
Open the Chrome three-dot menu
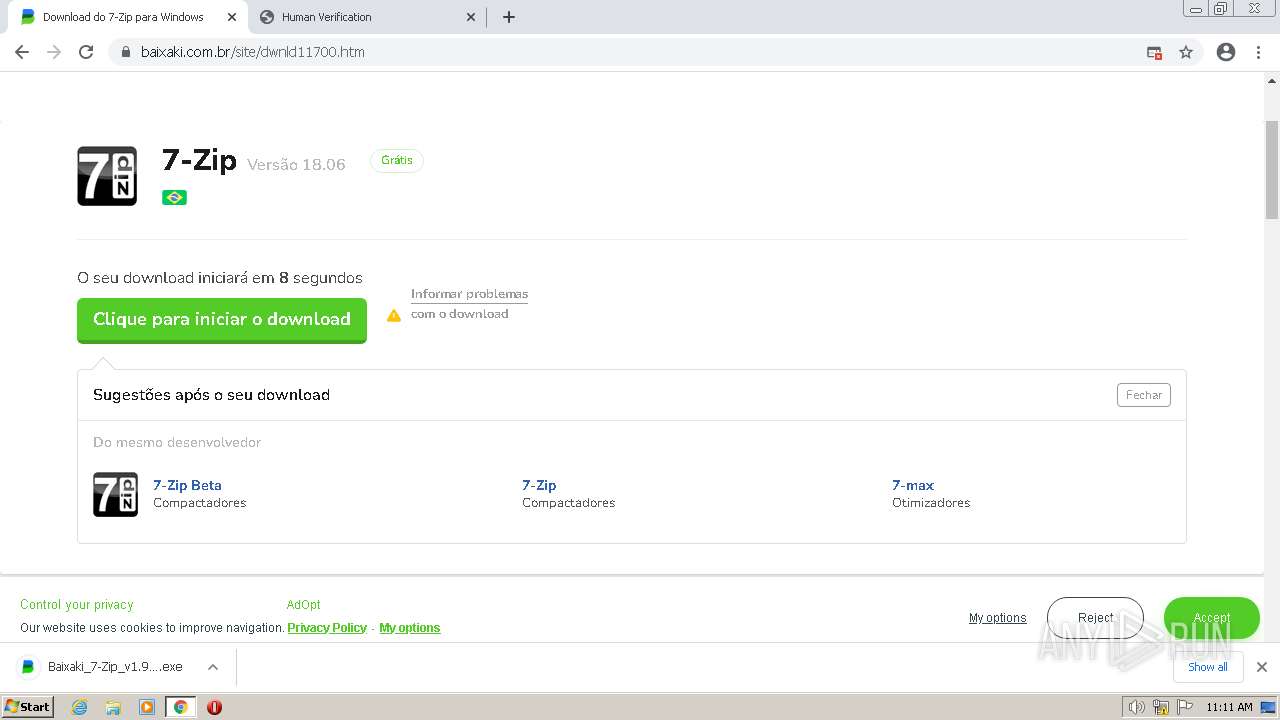coord(1259,52)
